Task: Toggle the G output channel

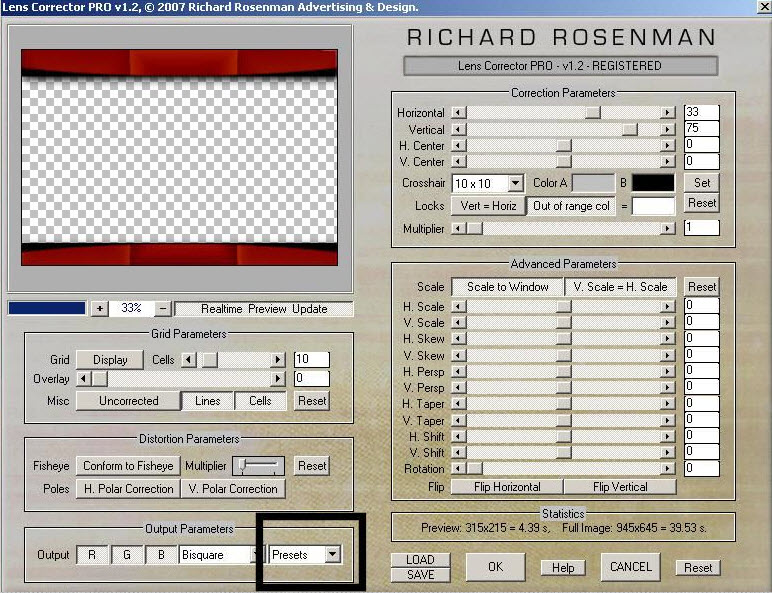Action: pyautogui.click(x=127, y=555)
